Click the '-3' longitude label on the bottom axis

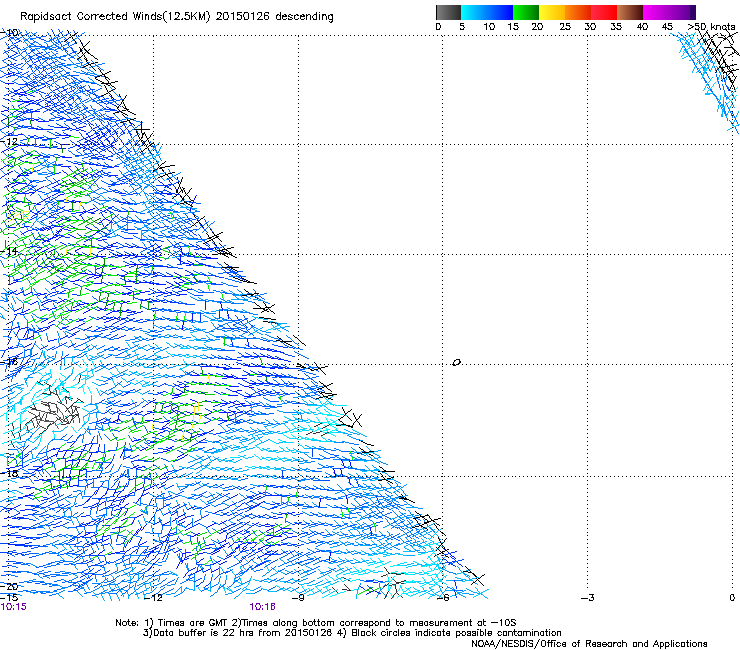coord(588,598)
